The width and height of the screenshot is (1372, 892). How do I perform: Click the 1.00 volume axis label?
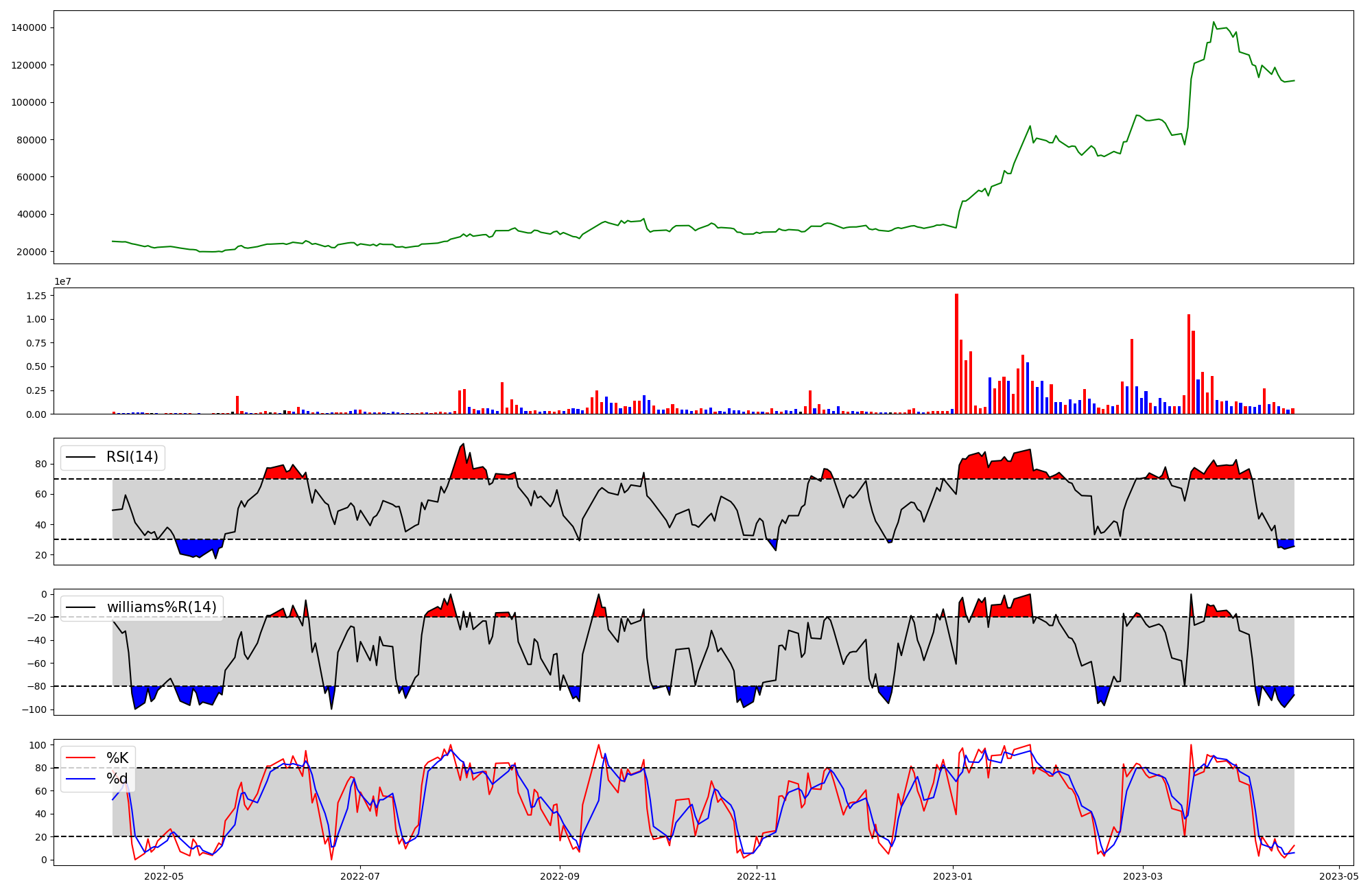click(x=36, y=320)
